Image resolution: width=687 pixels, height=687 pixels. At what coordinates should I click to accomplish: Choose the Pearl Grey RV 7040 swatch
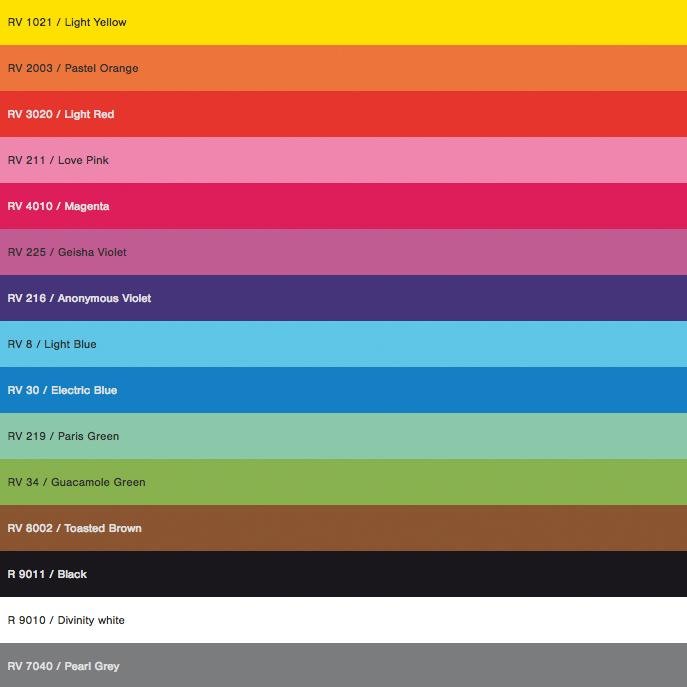pyautogui.click(x=344, y=665)
